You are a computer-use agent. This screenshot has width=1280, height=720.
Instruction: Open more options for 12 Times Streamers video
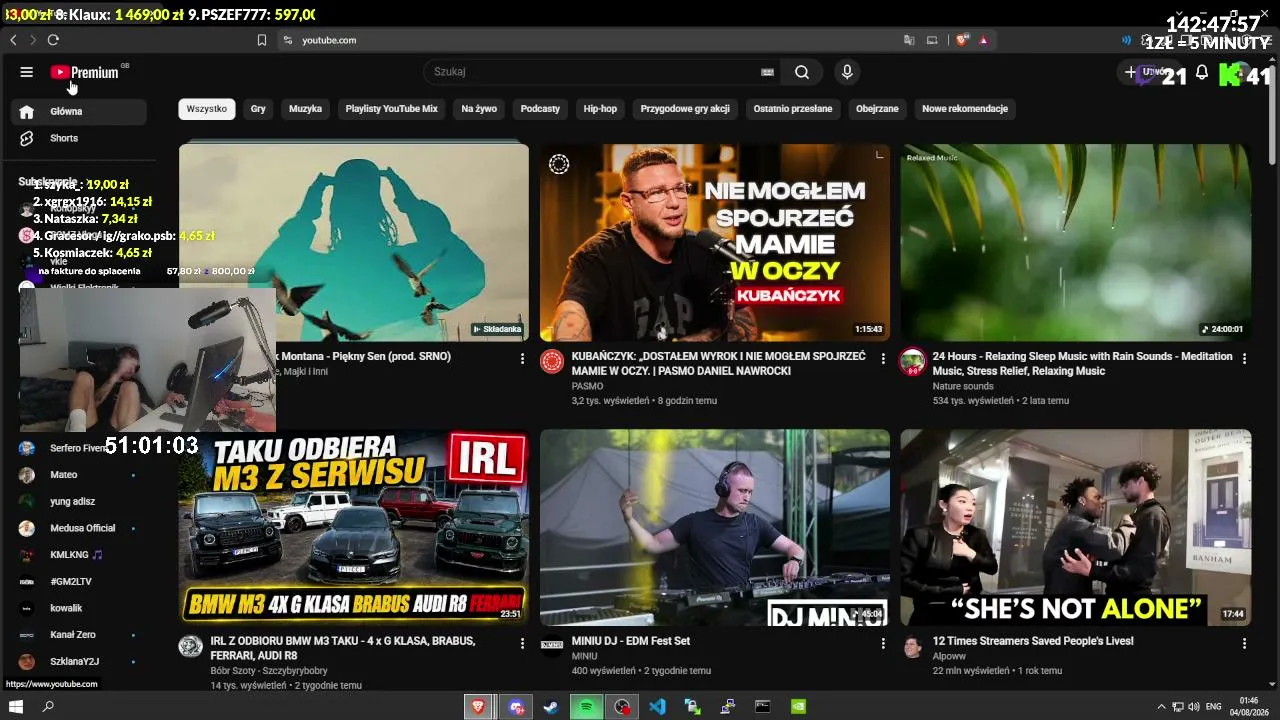1244,643
